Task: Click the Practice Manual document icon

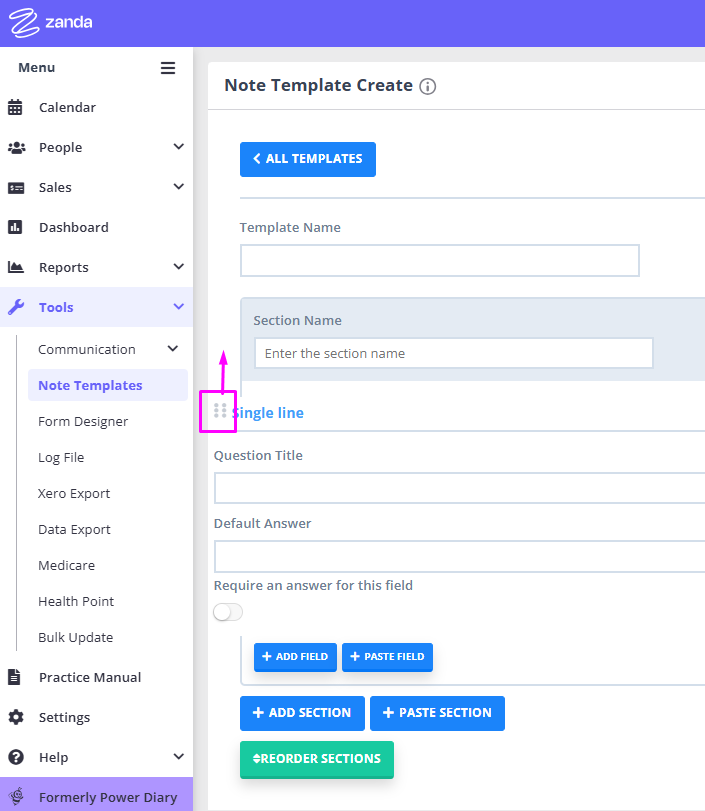Action: (x=16, y=678)
